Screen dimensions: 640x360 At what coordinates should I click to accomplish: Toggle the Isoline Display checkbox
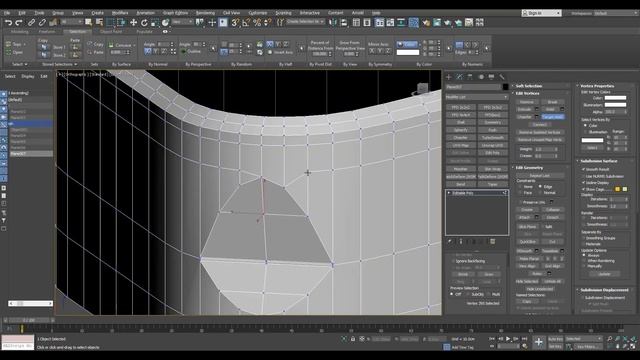[583, 182]
